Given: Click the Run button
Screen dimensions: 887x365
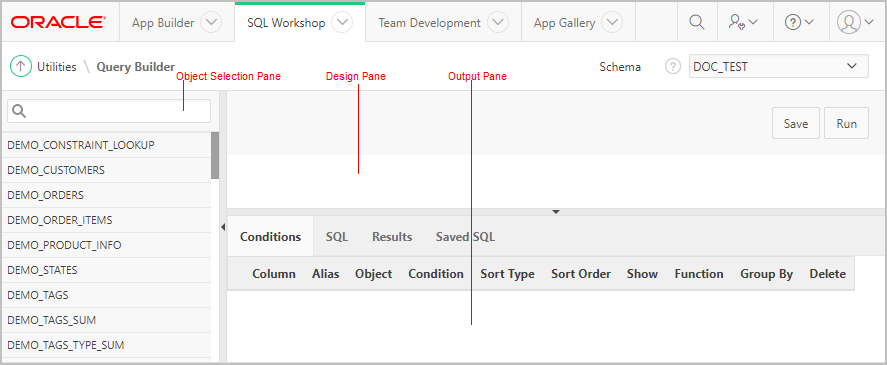Looking at the screenshot, I should point(846,123).
